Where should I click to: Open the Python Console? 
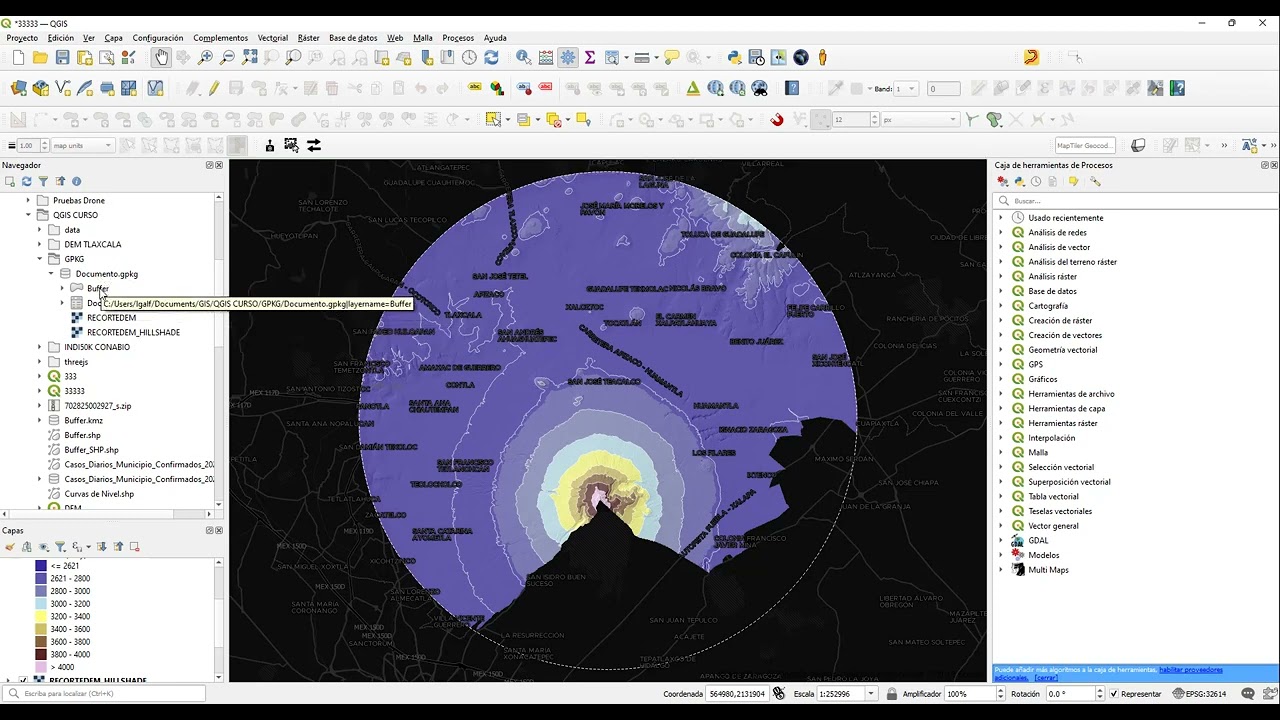click(x=735, y=58)
